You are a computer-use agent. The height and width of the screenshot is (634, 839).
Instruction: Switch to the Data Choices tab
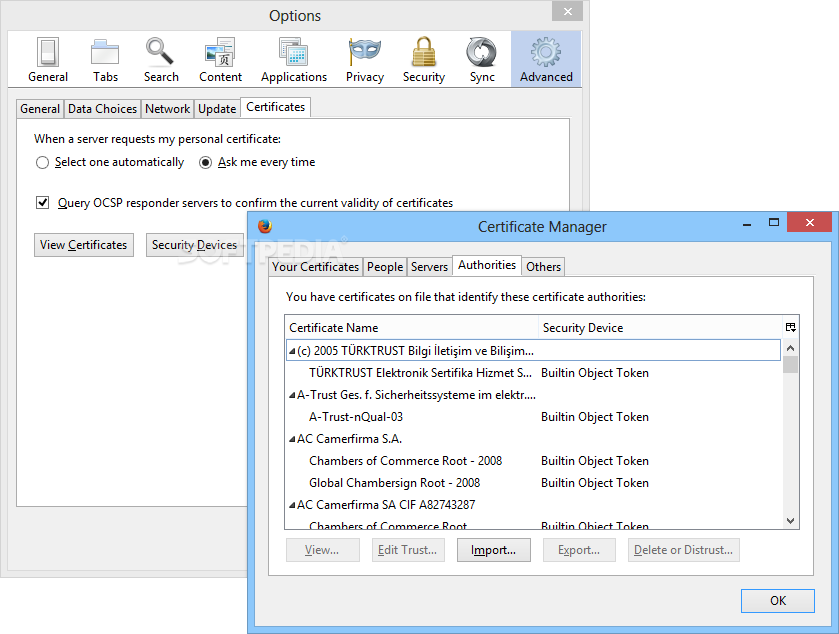click(x=102, y=109)
